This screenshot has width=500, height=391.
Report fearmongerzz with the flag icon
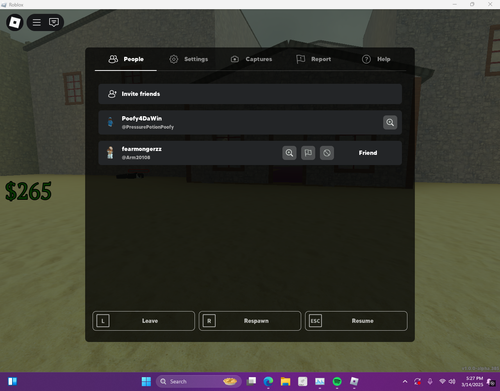pyautogui.click(x=308, y=153)
